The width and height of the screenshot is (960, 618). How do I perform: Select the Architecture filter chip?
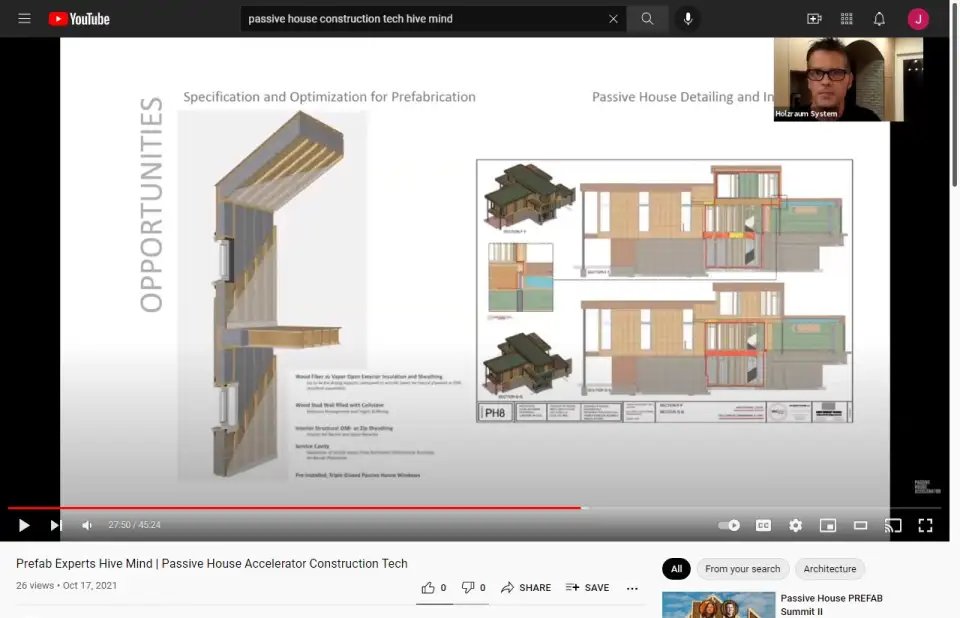coord(829,569)
